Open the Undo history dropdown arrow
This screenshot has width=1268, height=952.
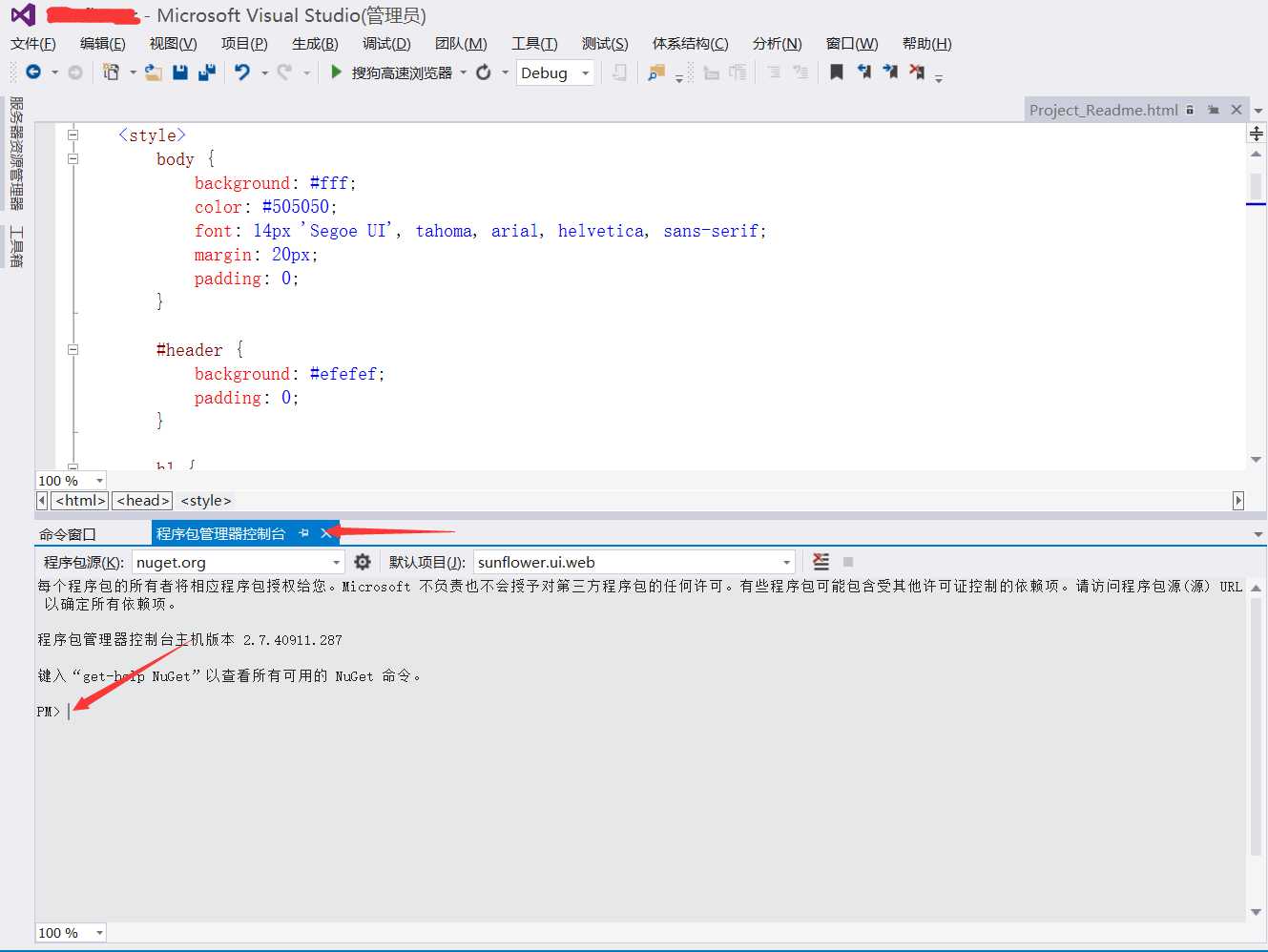(264, 72)
